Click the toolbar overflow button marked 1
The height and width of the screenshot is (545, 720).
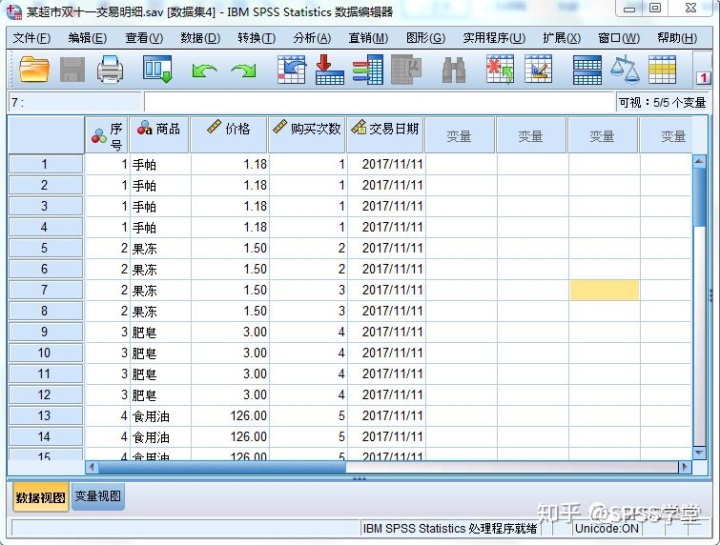pos(703,78)
